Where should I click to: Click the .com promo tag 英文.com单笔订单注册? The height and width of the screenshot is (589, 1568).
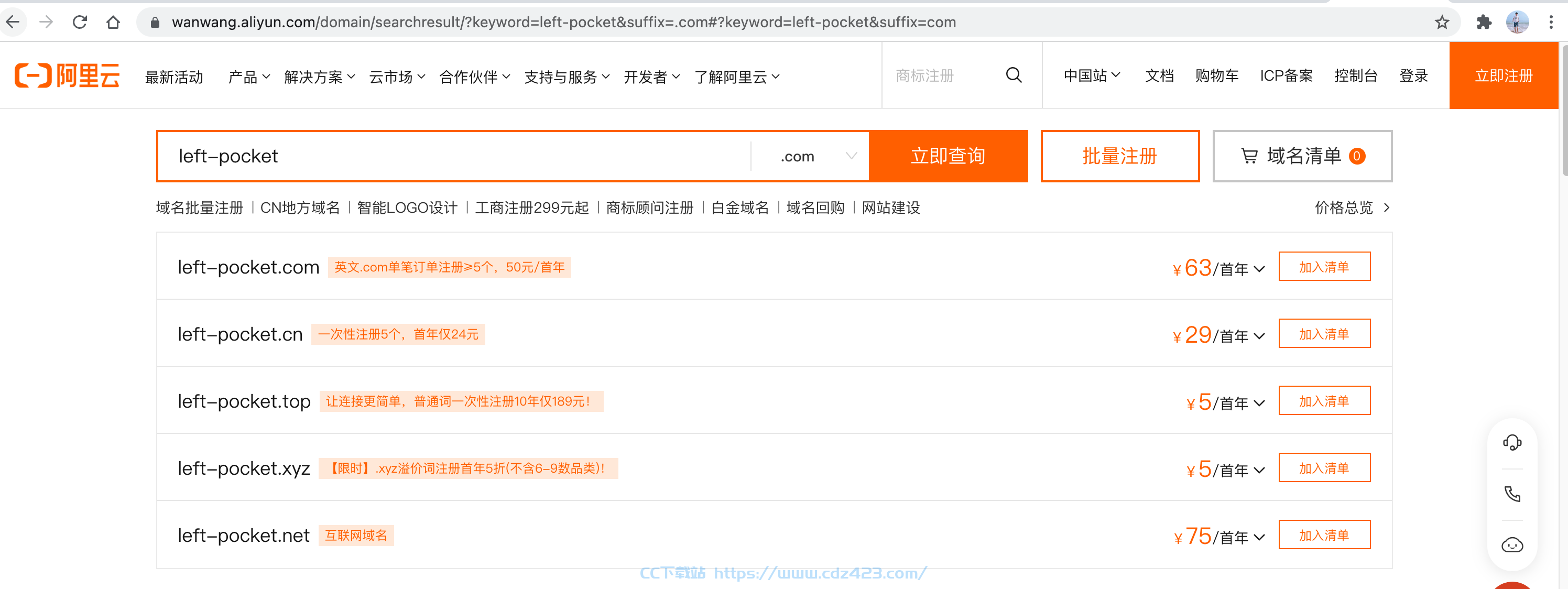pos(449,267)
